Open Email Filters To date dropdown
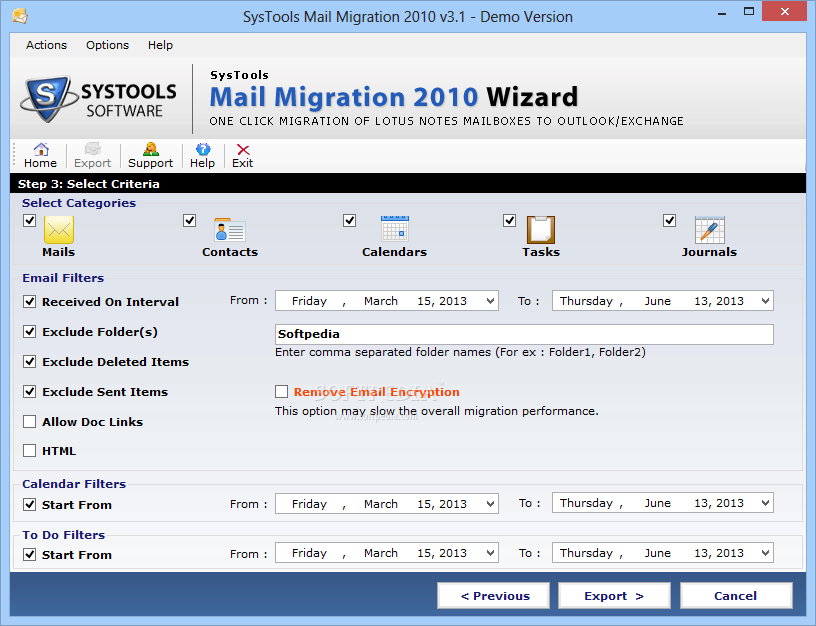 click(765, 301)
